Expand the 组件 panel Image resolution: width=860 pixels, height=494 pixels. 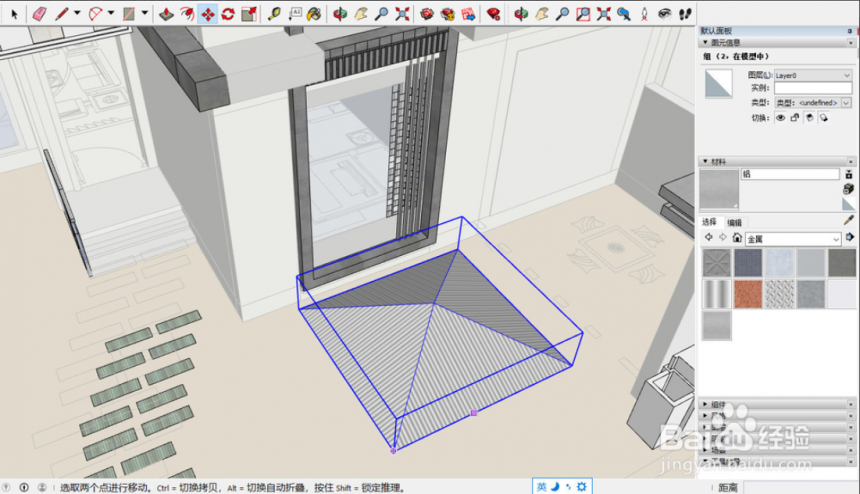pos(705,404)
